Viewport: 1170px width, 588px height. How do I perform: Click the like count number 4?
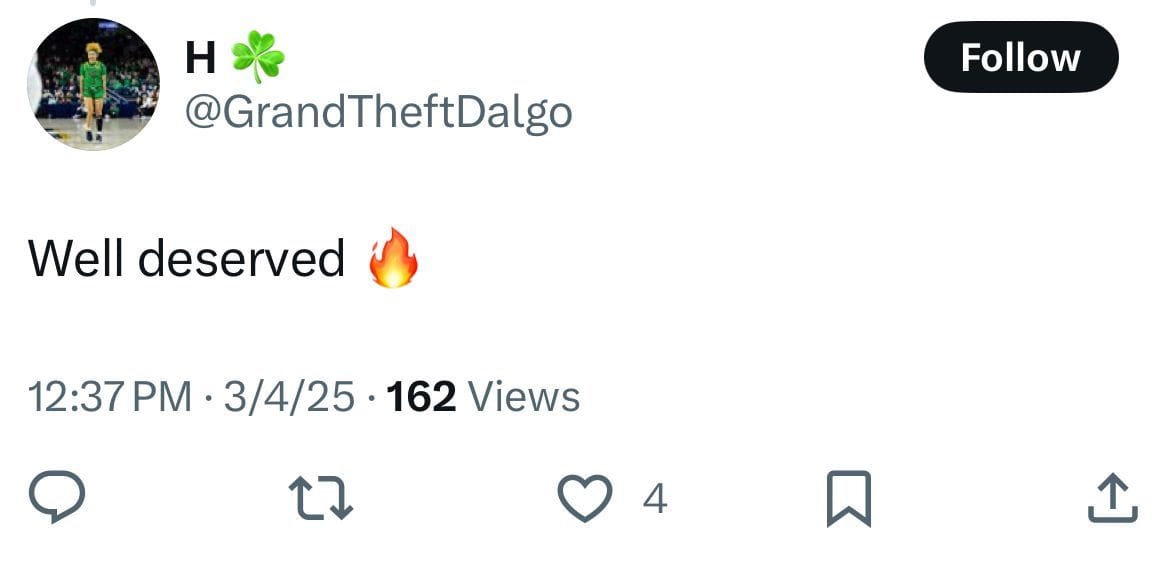point(654,499)
